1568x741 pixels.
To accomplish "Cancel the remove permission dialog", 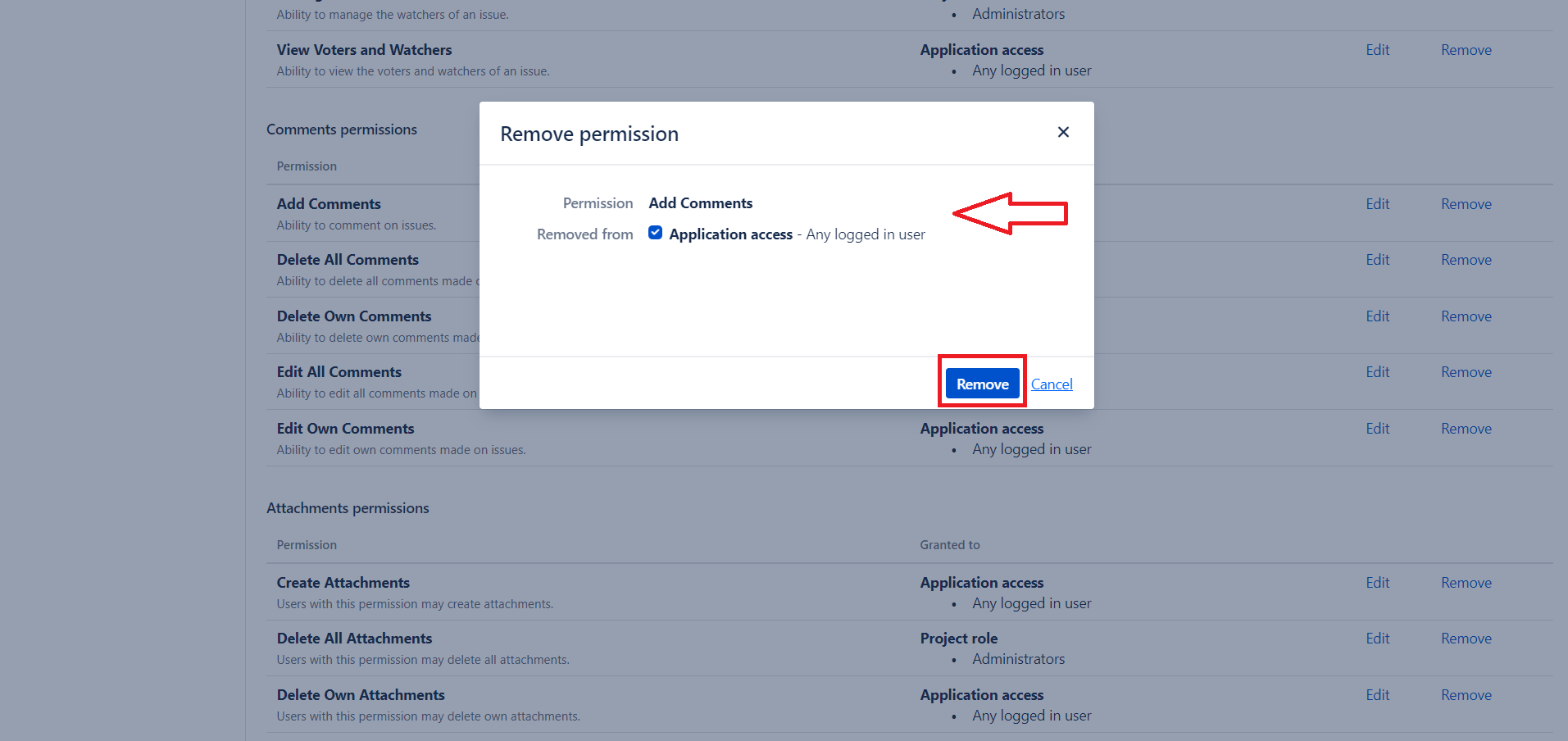I will click(x=1052, y=384).
